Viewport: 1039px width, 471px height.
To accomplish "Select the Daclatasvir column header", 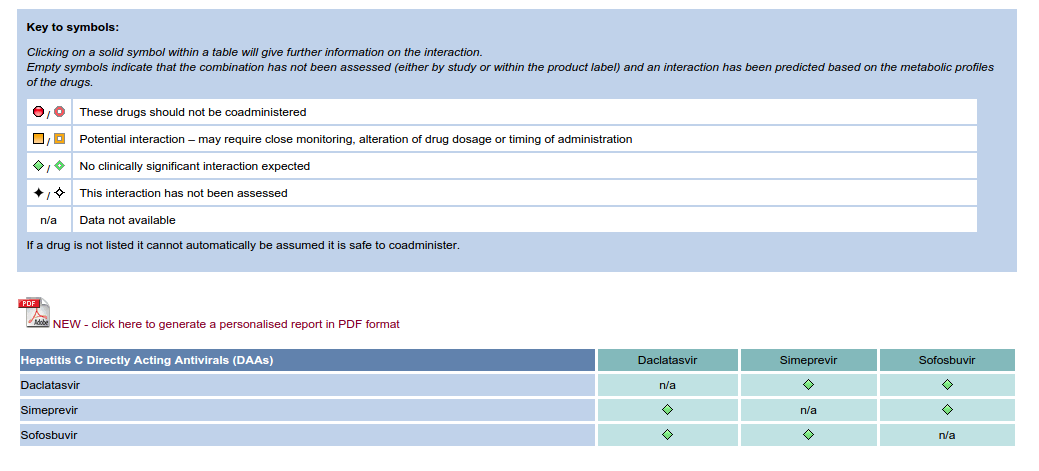I will pyautogui.click(x=667, y=360).
